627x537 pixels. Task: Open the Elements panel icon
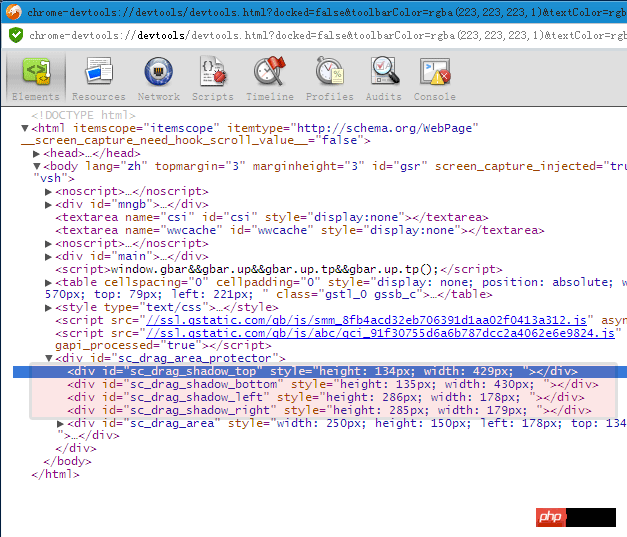click(36, 72)
